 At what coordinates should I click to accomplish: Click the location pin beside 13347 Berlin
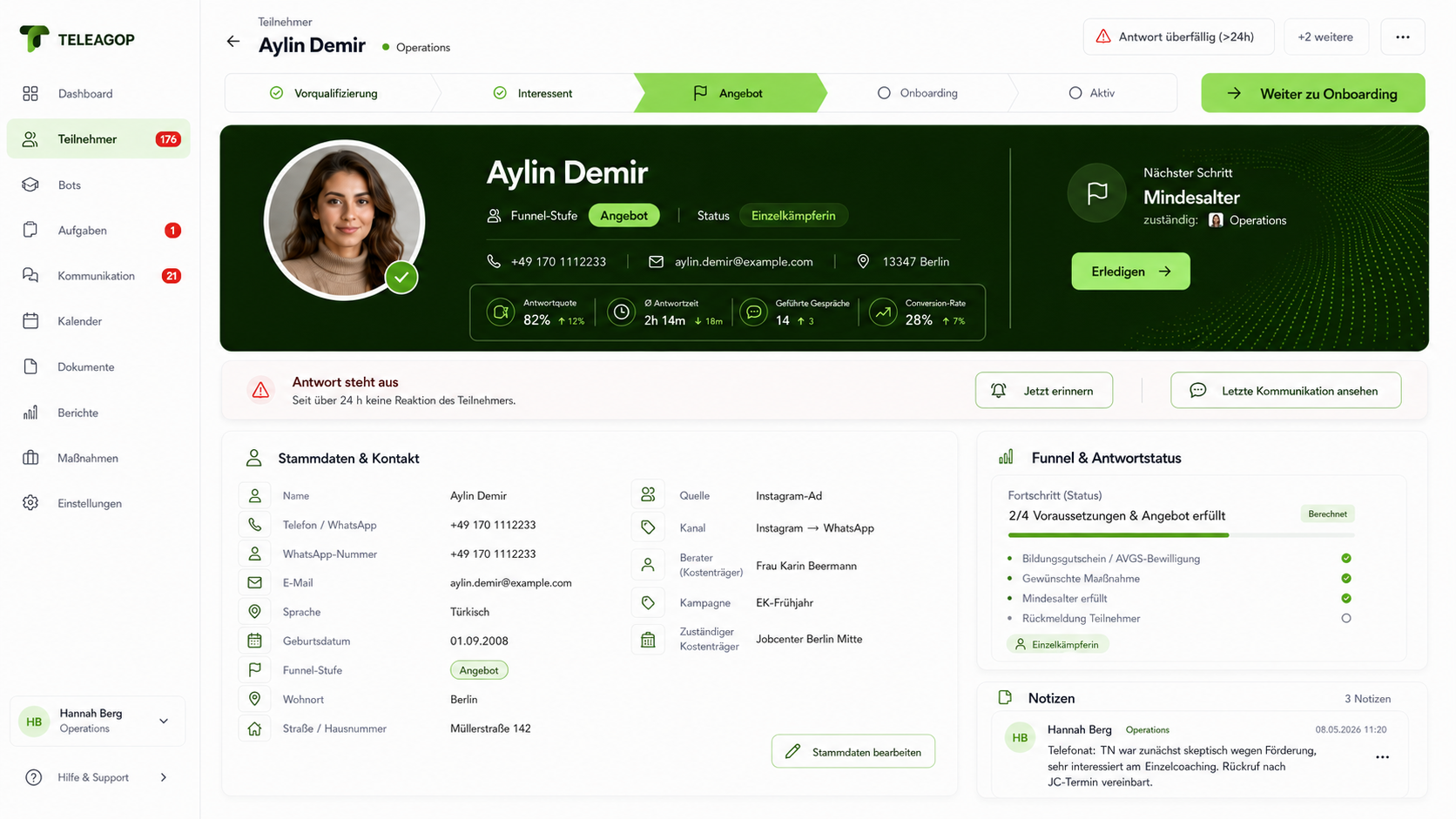863,261
